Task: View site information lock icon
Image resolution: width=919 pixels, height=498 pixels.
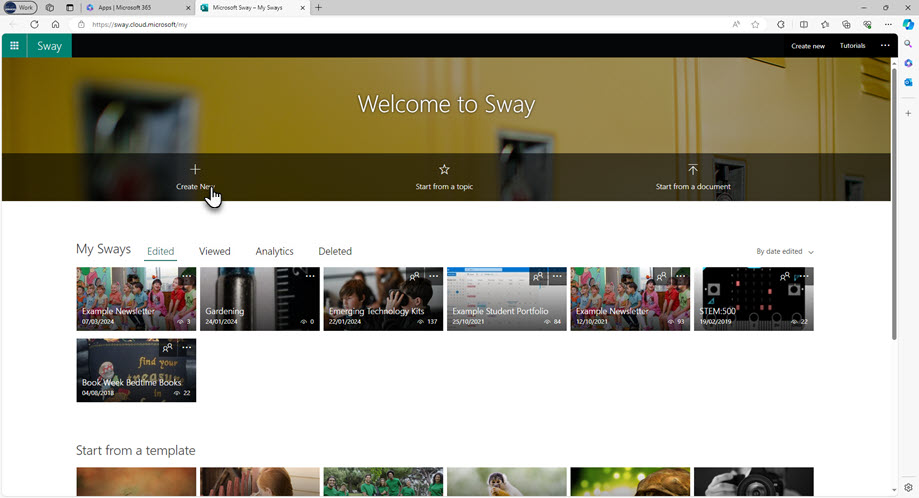Action: coord(81,25)
